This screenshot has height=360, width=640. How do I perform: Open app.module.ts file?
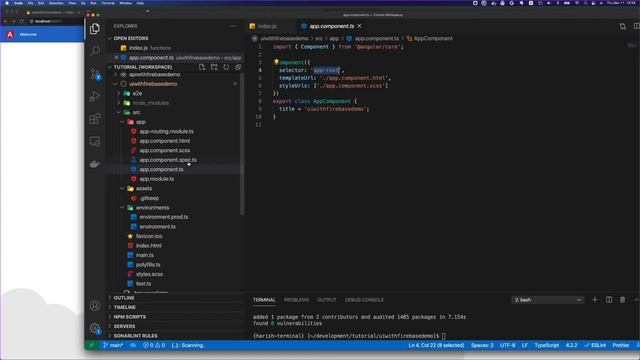click(157, 179)
